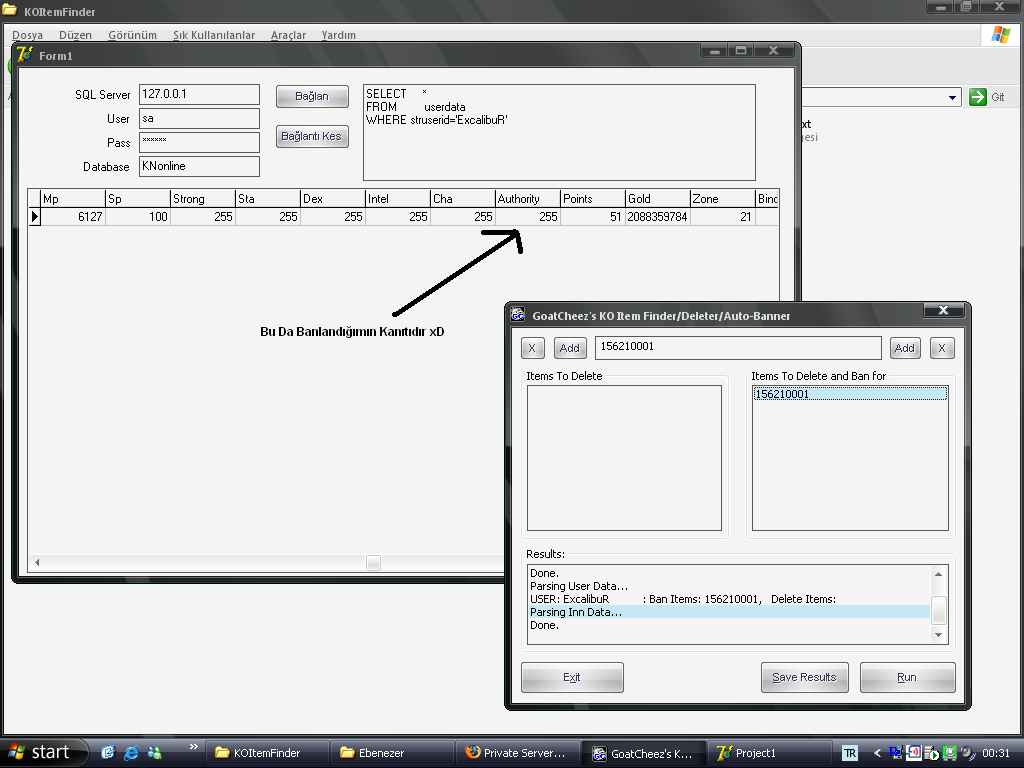
Task: Switch to Project1 taskbar button
Action: coord(769,753)
